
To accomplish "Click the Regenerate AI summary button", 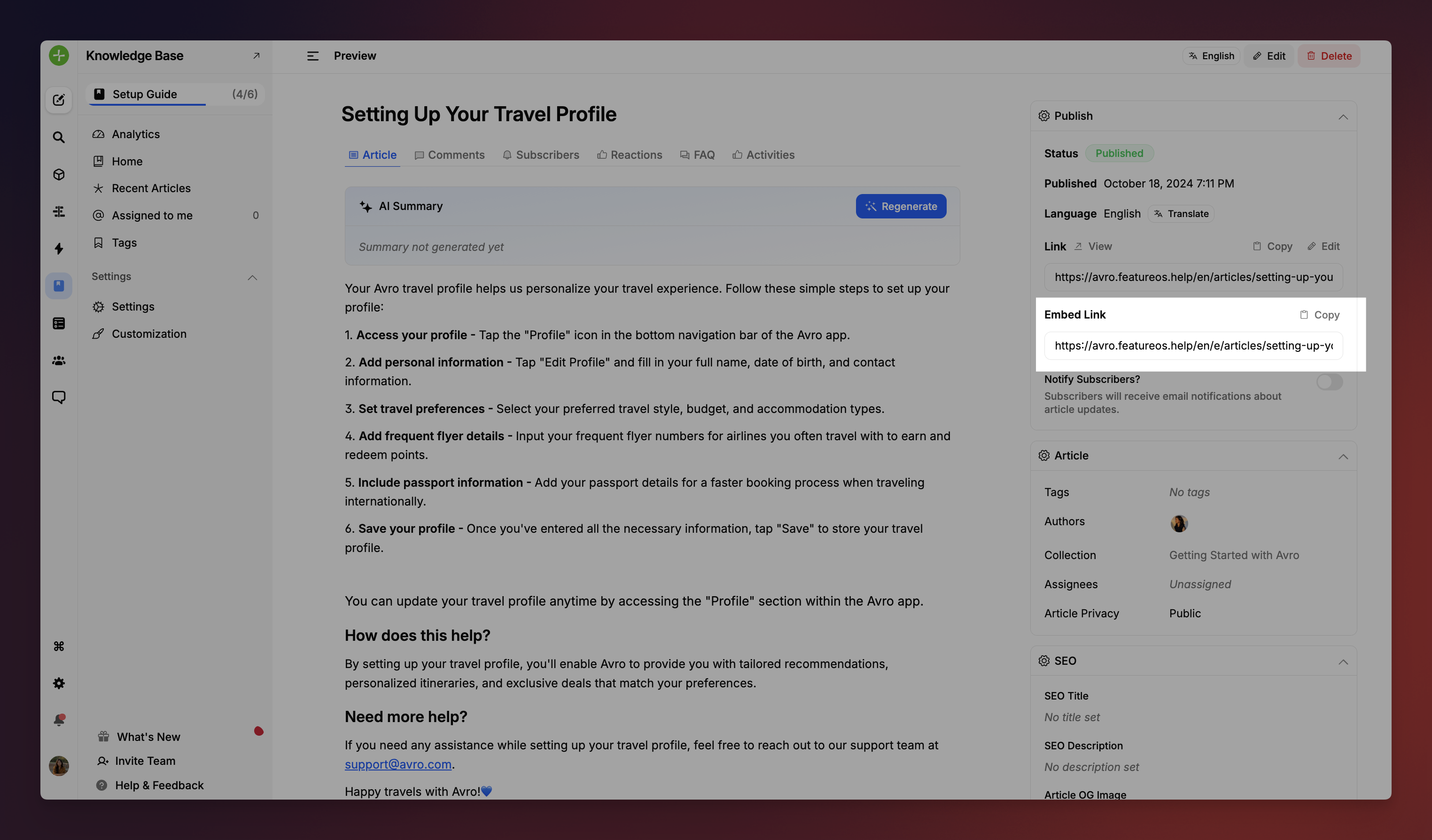I will click(x=901, y=206).
